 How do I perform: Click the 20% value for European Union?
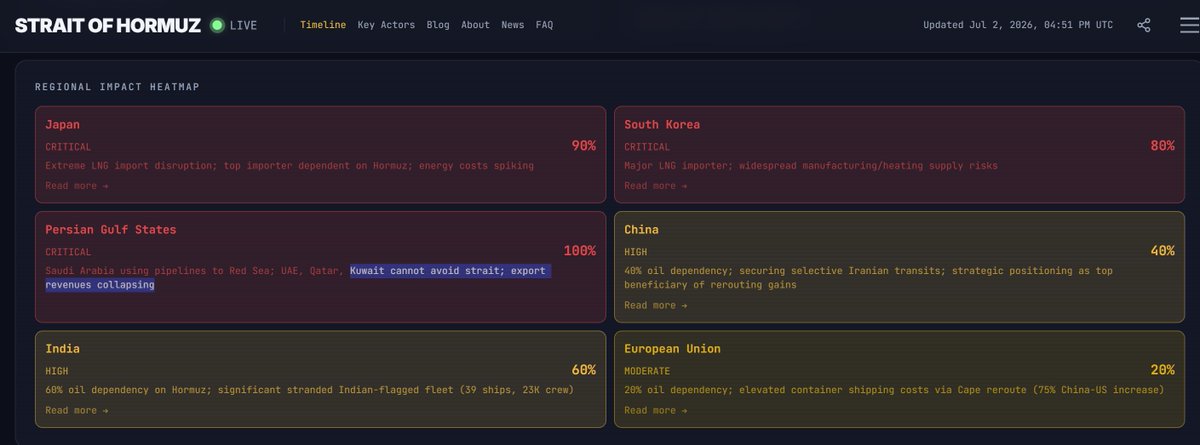(x=1162, y=370)
